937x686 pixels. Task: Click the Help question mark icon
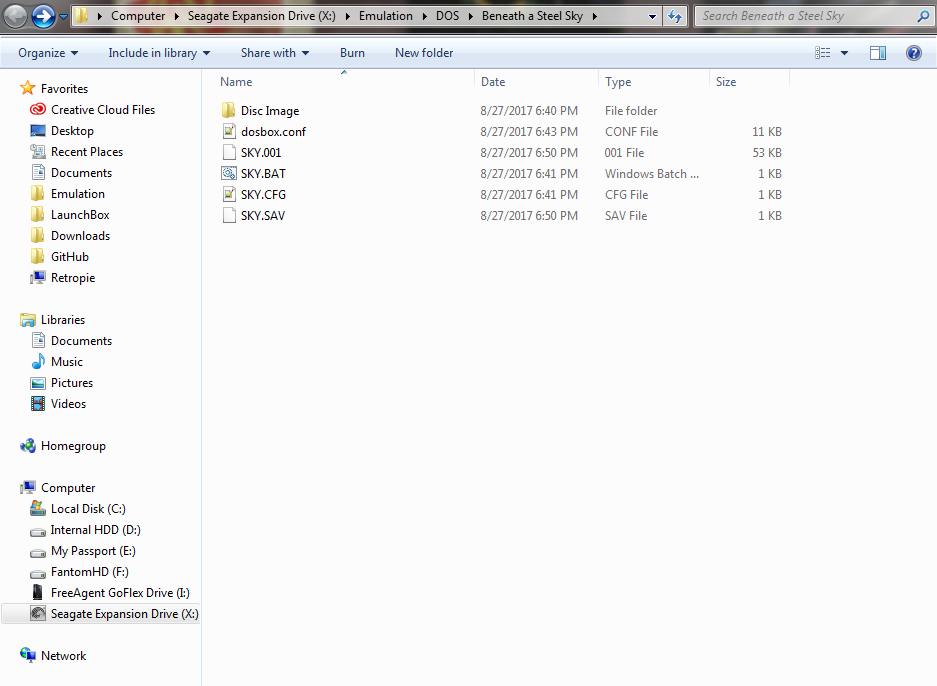(x=914, y=53)
